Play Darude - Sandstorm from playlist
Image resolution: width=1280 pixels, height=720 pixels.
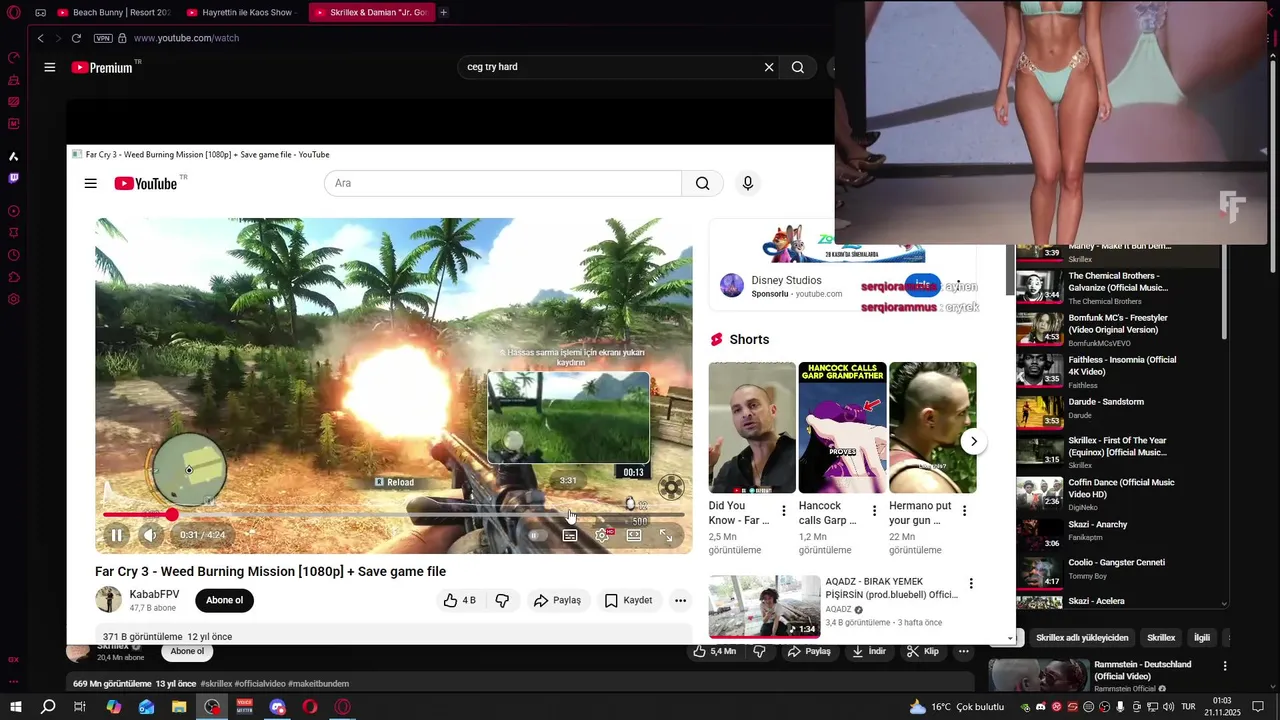pyautogui.click(x=1105, y=402)
